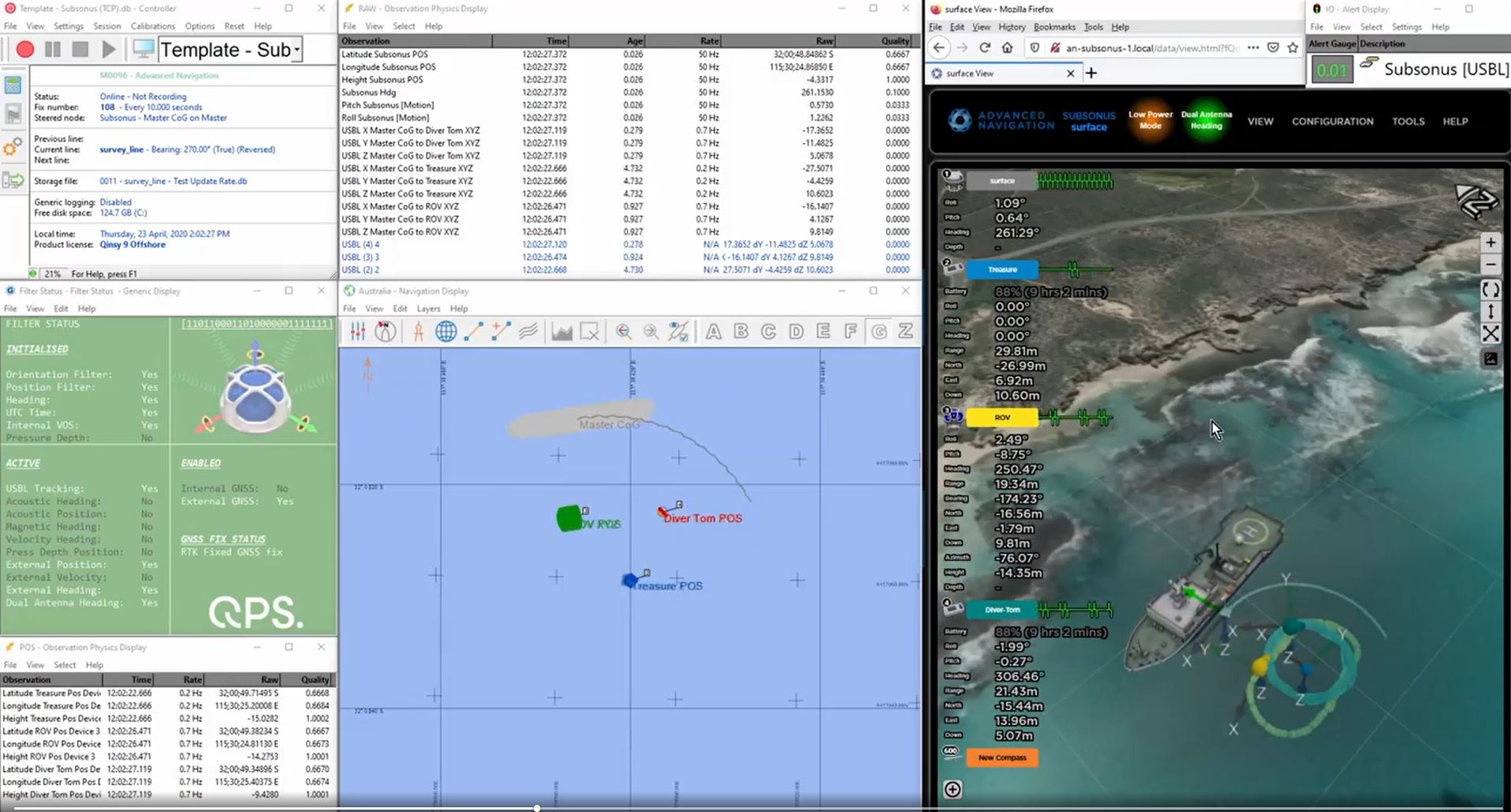Select view preset D in Navigation Display

(x=796, y=332)
